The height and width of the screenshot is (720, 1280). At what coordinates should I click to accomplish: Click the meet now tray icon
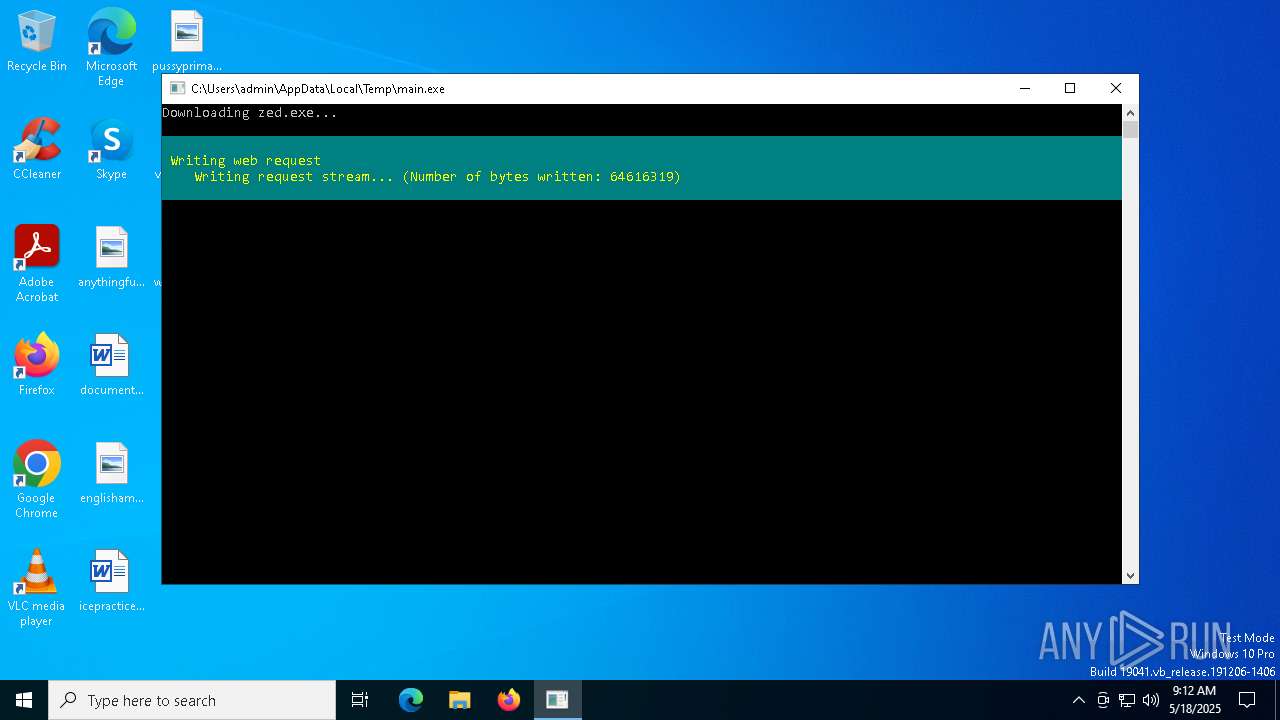coord(1103,700)
